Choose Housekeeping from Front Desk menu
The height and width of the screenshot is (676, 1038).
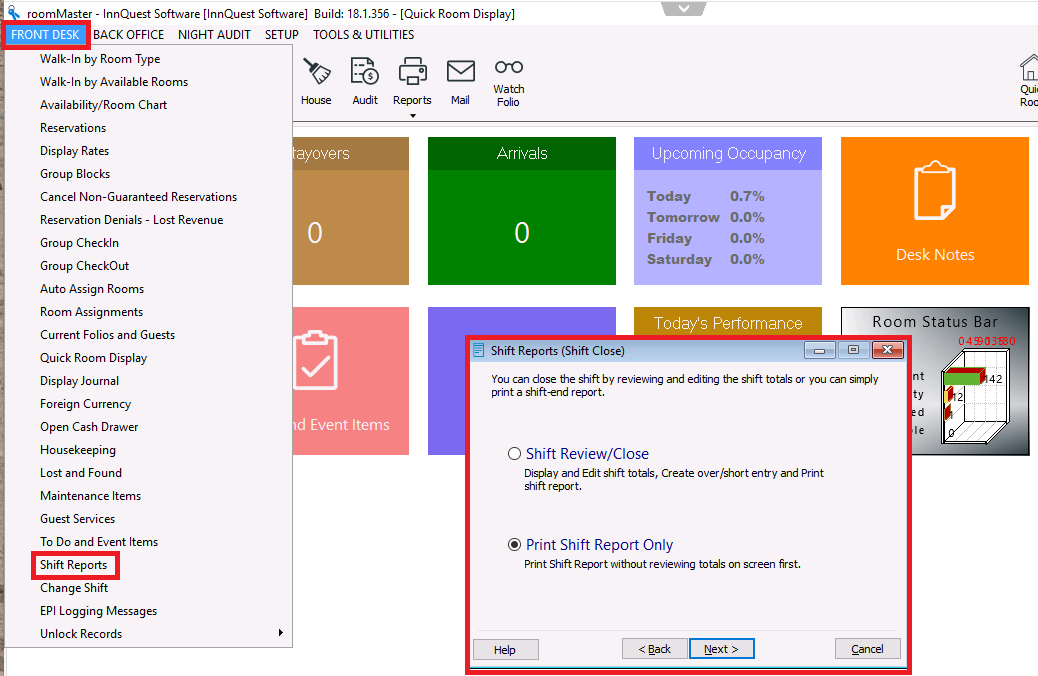(x=78, y=450)
